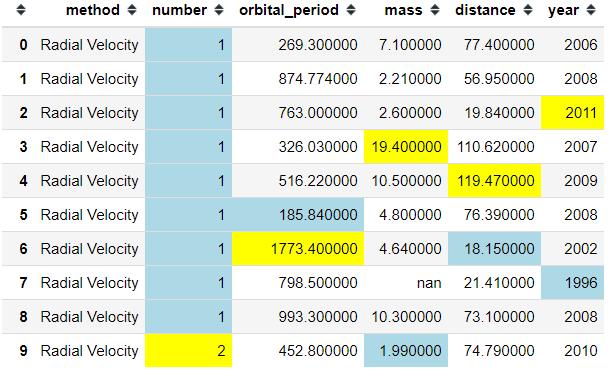Viewport: 610px width, 375px height.
Task: Click row index 7
Action: (23, 283)
